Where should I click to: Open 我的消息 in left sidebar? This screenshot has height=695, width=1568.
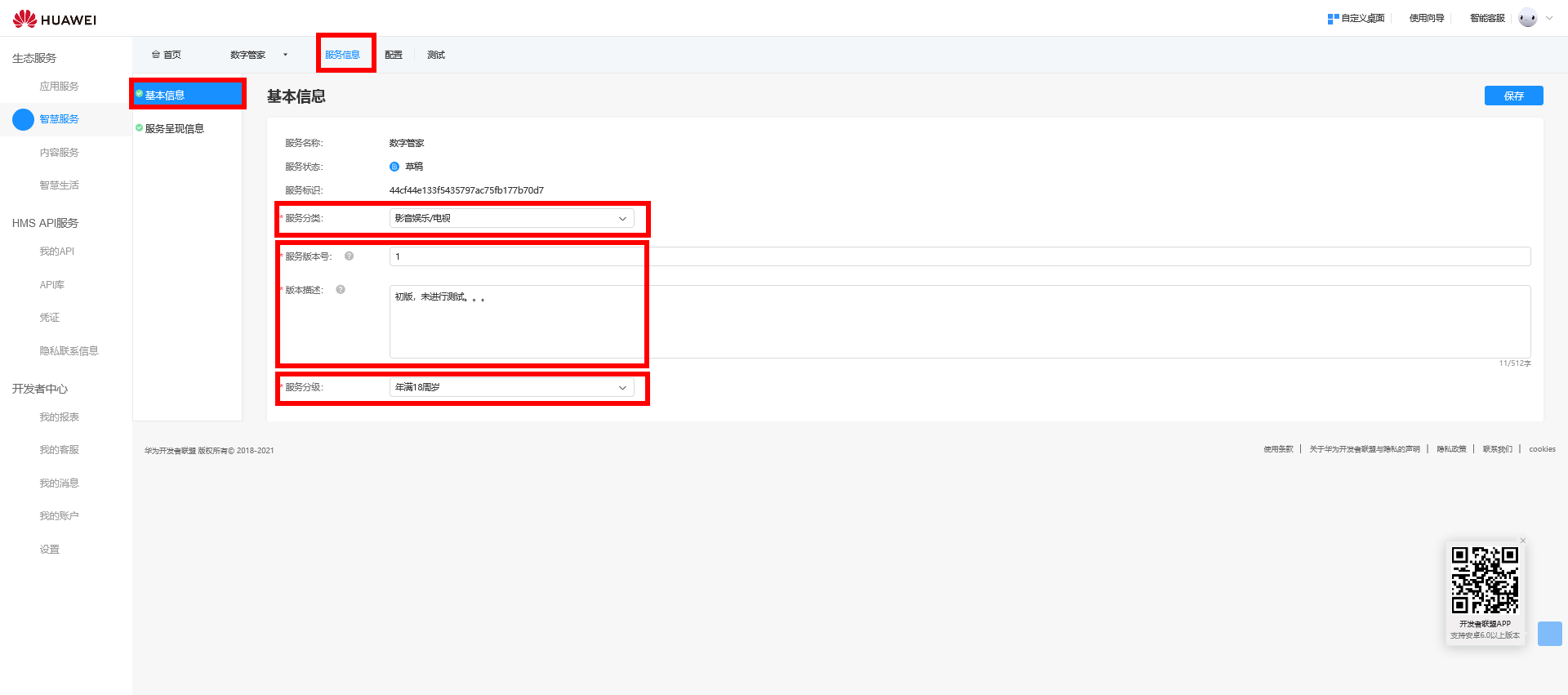(59, 483)
